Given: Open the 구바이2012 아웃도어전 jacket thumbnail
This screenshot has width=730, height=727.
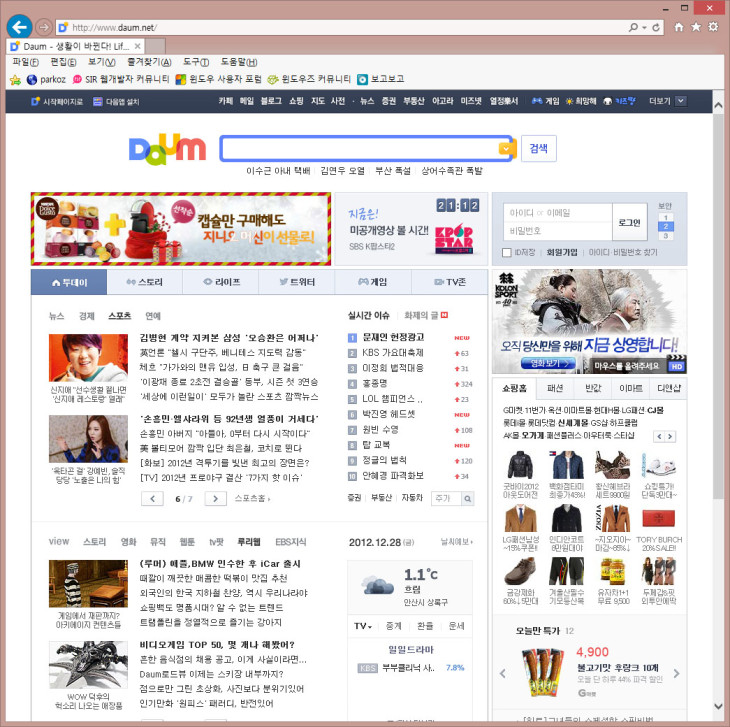Looking at the screenshot, I should [x=520, y=465].
